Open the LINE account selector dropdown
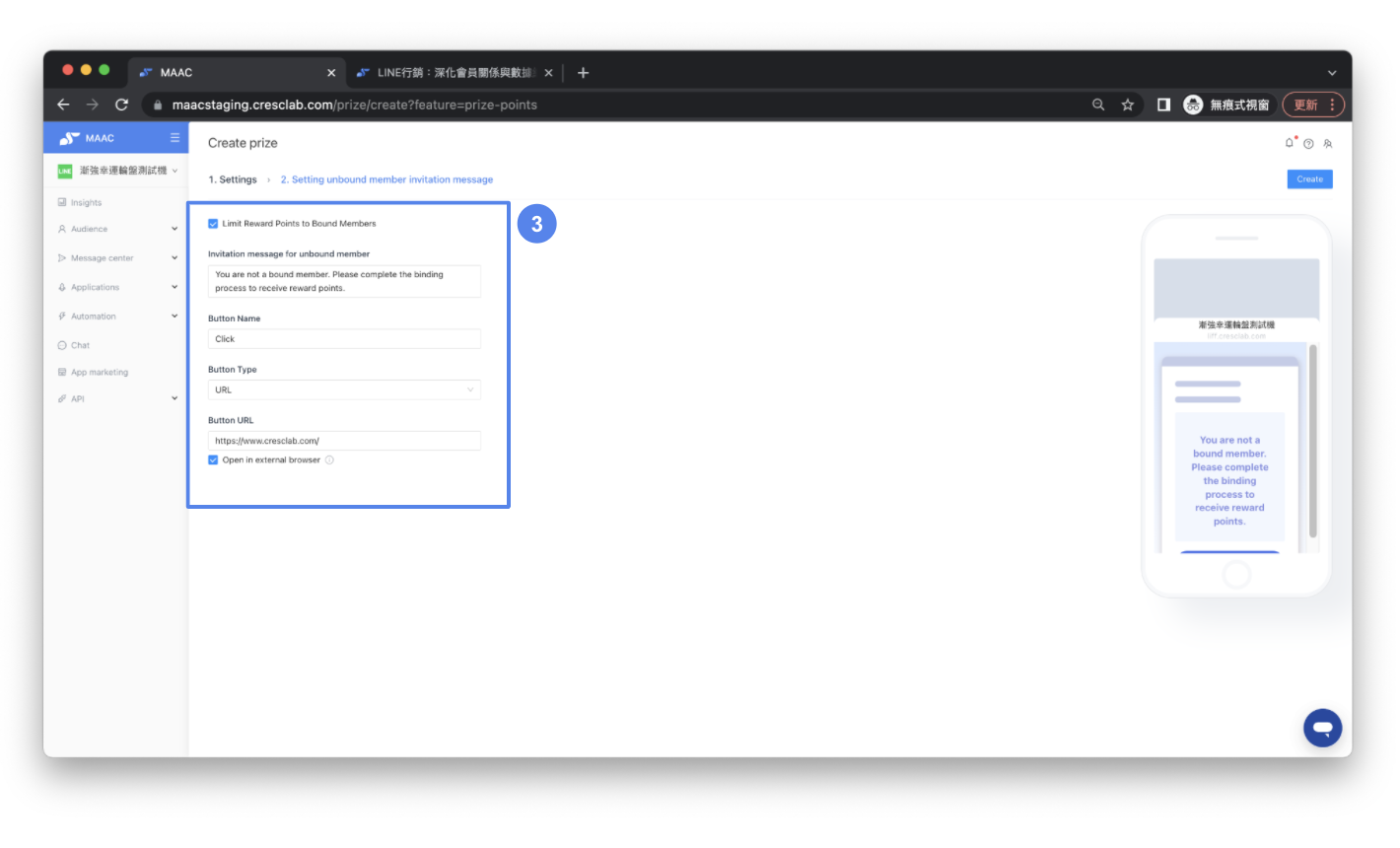 [118, 171]
